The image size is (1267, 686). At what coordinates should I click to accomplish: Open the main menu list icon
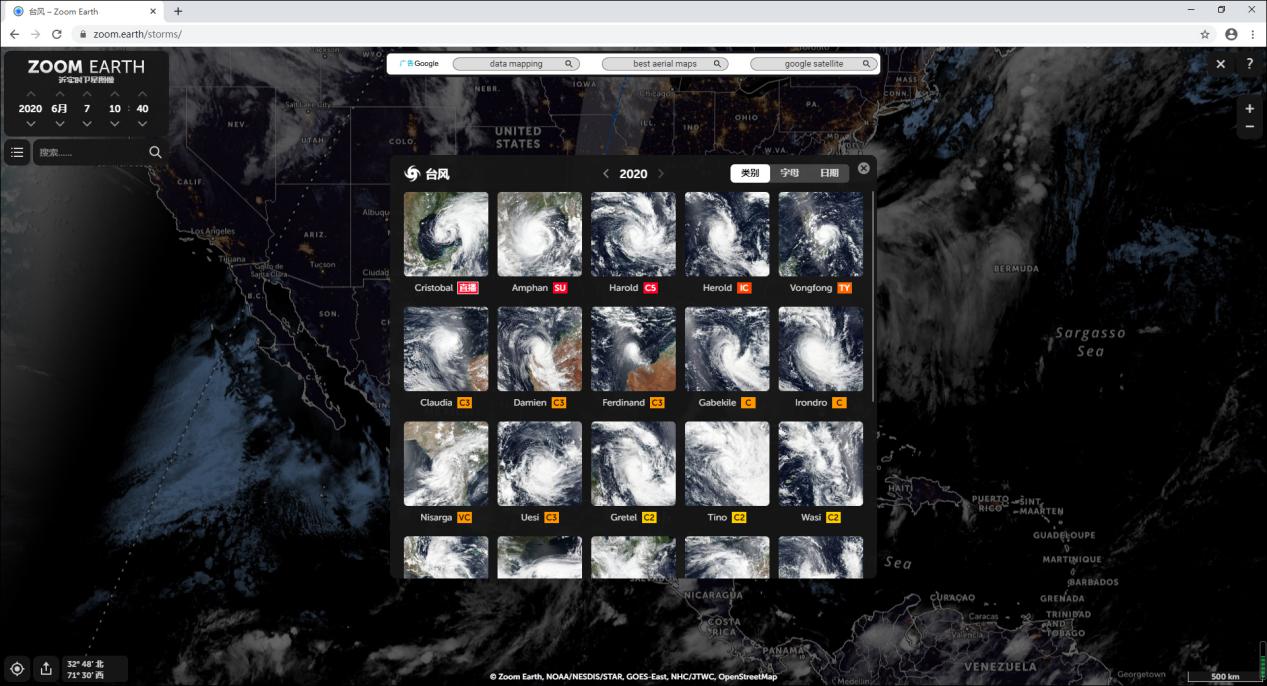click(x=17, y=152)
